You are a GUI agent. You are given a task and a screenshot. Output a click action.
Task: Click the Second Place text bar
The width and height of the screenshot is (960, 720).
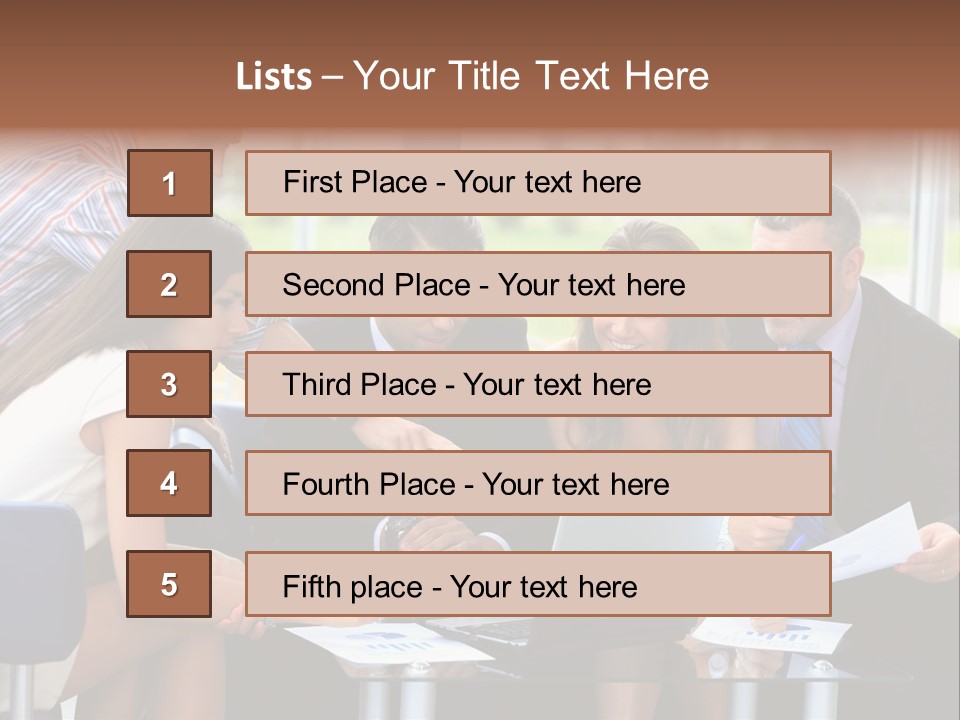[x=538, y=284]
